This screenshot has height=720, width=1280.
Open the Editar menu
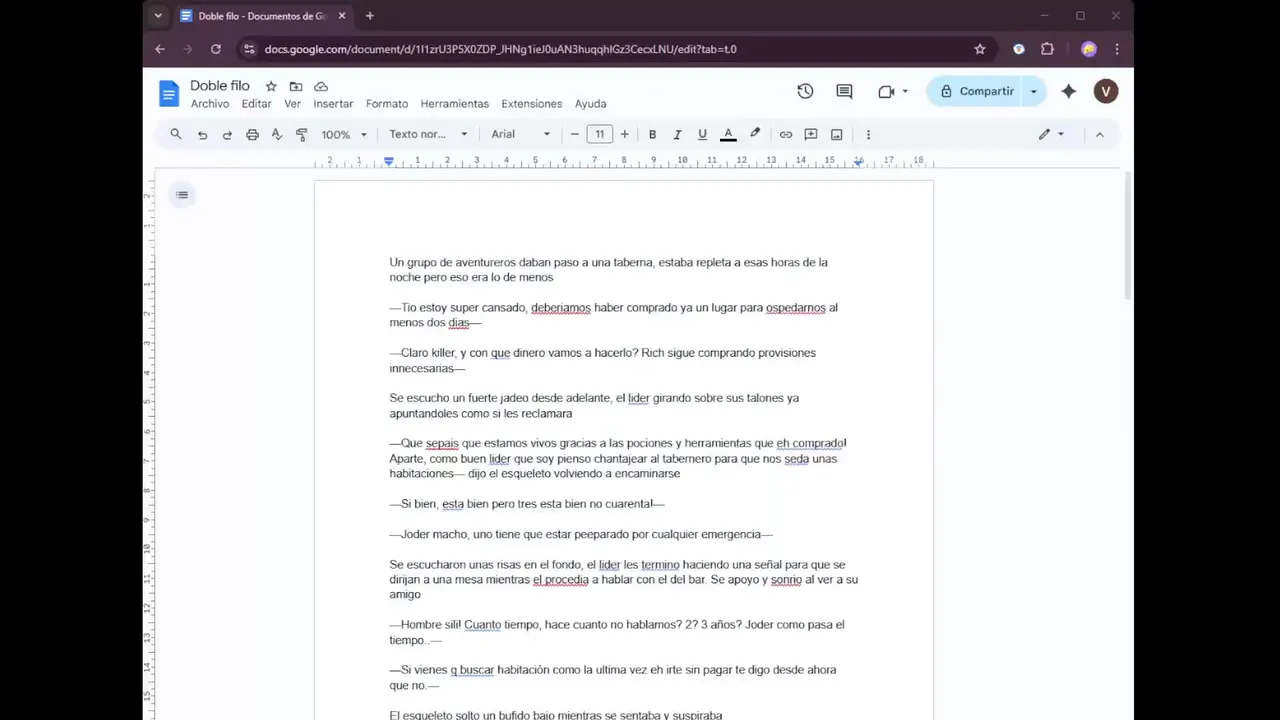256,104
